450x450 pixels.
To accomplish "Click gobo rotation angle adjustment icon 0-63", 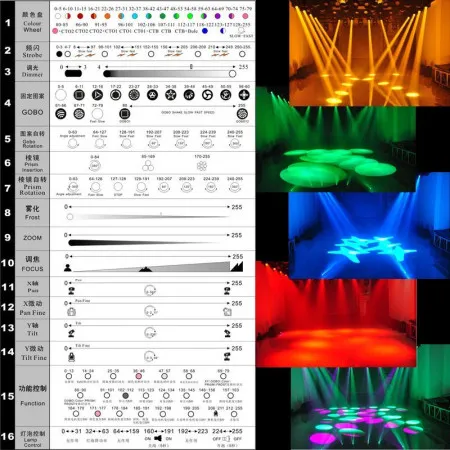I will pyautogui.click(x=73, y=144).
